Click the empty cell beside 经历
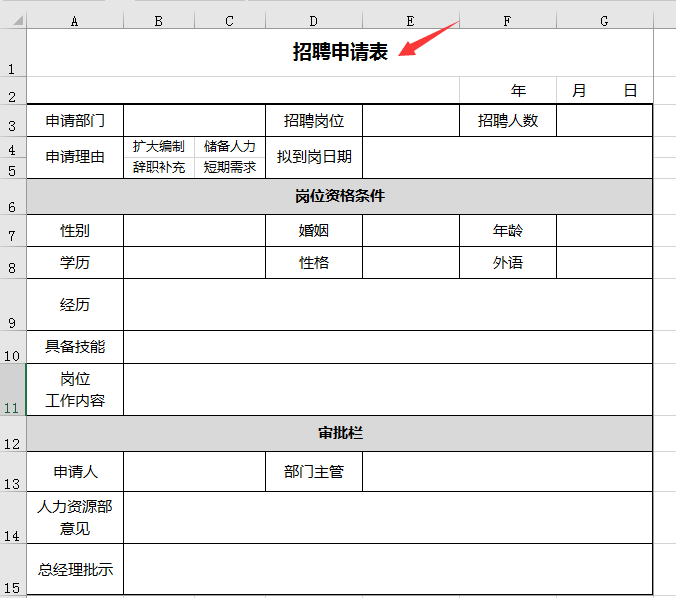 388,304
